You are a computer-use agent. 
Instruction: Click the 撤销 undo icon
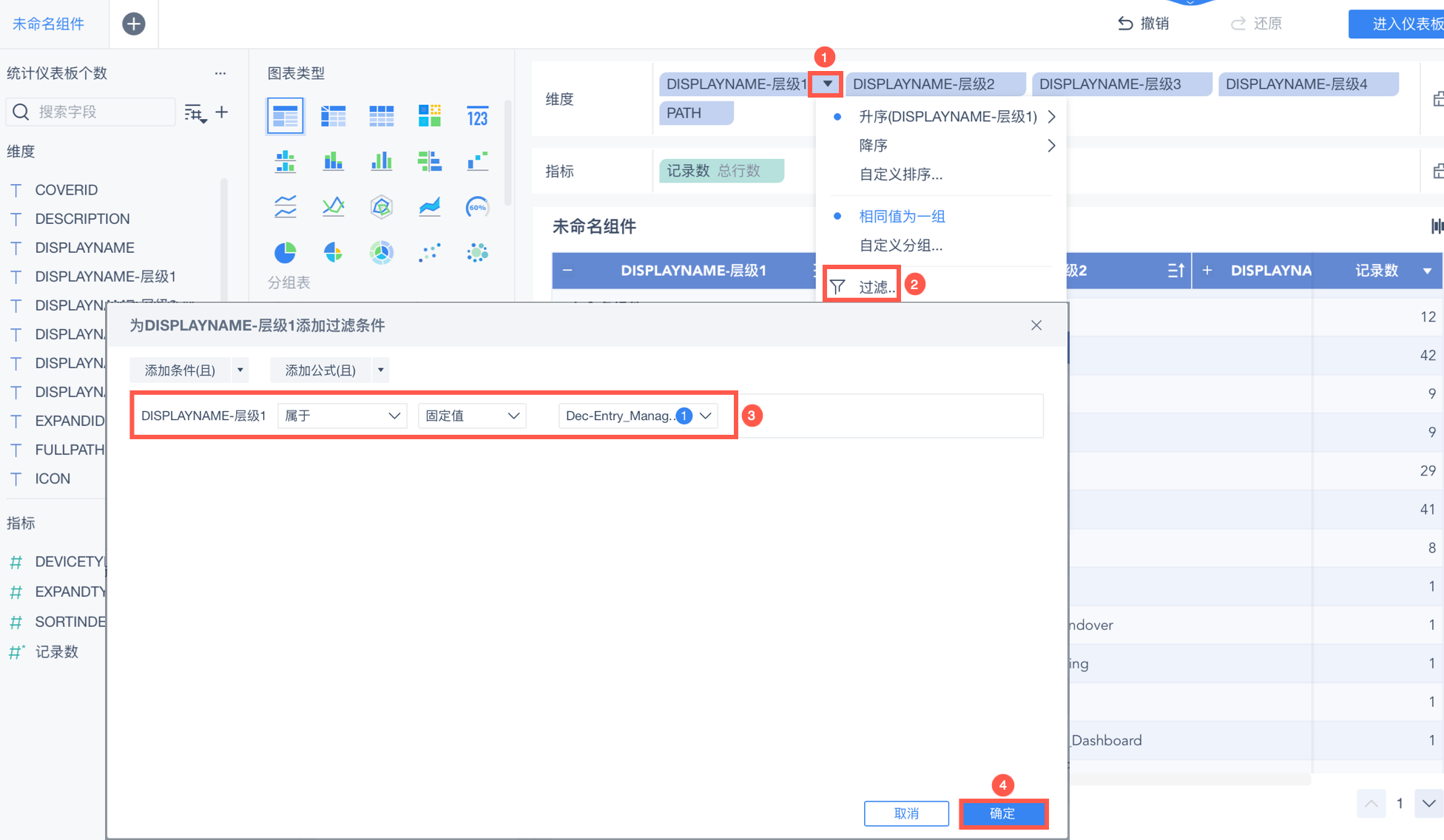(x=1125, y=24)
